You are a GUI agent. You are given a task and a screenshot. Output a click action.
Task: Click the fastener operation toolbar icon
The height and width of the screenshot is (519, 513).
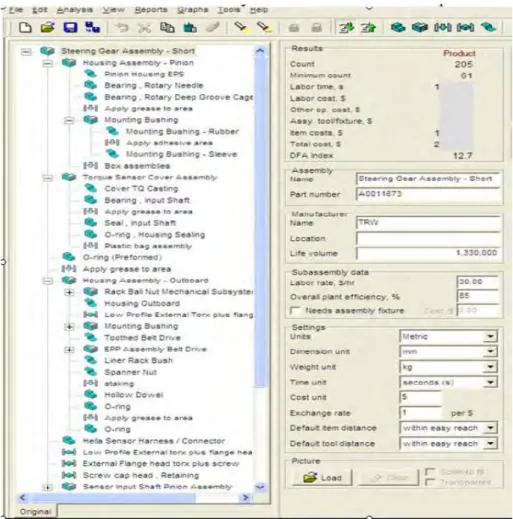(465, 27)
